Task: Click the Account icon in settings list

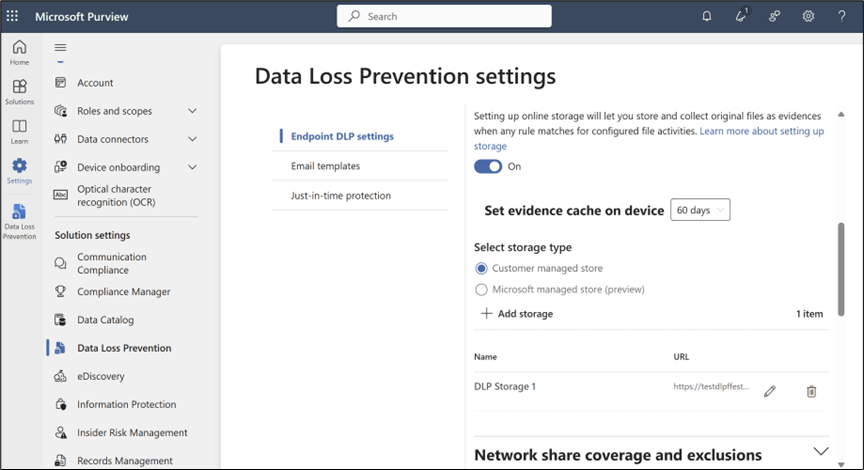Action: (61, 83)
